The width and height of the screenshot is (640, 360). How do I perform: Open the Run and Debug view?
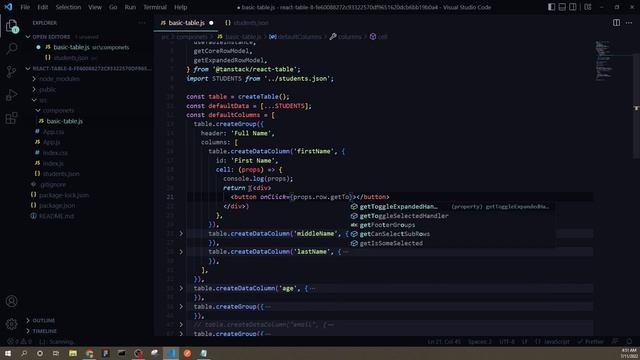[12, 95]
